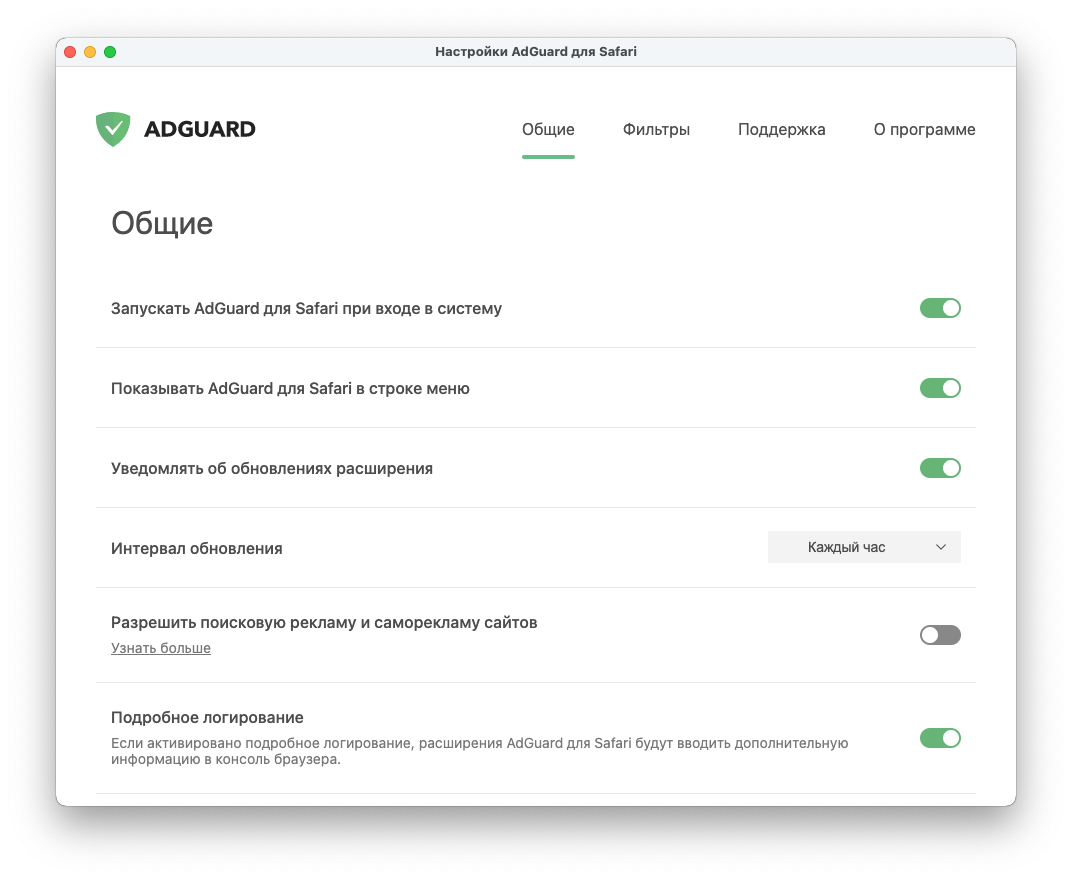This screenshot has height=880, width=1072.
Task: Close the AdGuard settings window
Action: [x=70, y=52]
